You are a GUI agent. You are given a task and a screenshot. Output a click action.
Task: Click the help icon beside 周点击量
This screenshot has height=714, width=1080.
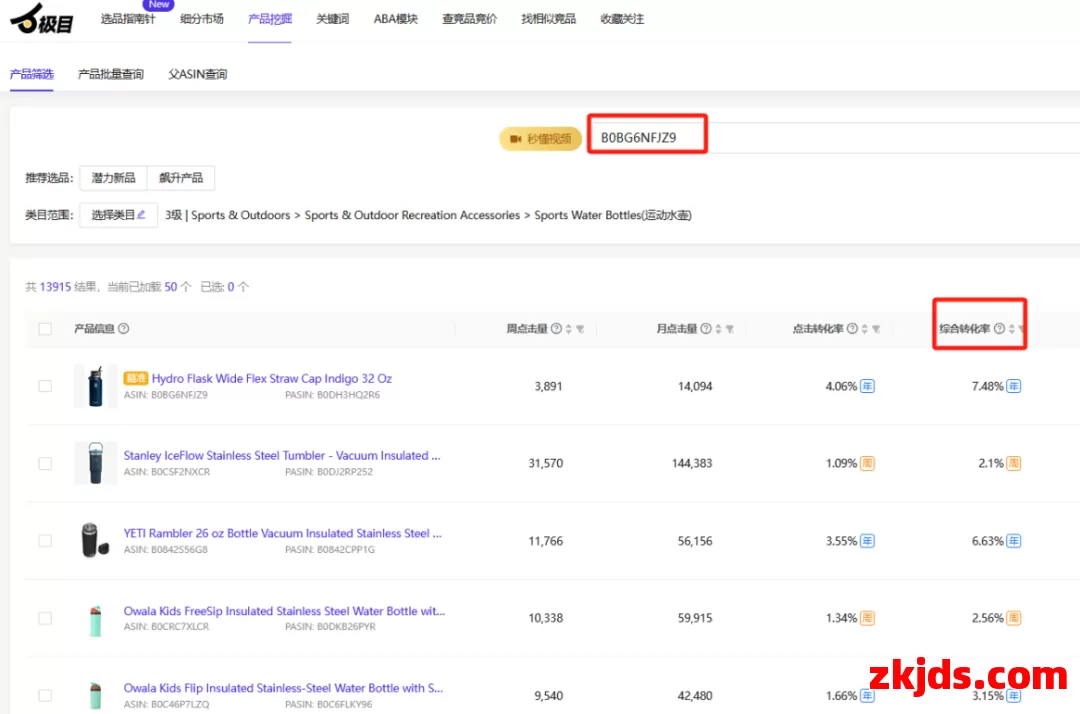(x=556, y=328)
